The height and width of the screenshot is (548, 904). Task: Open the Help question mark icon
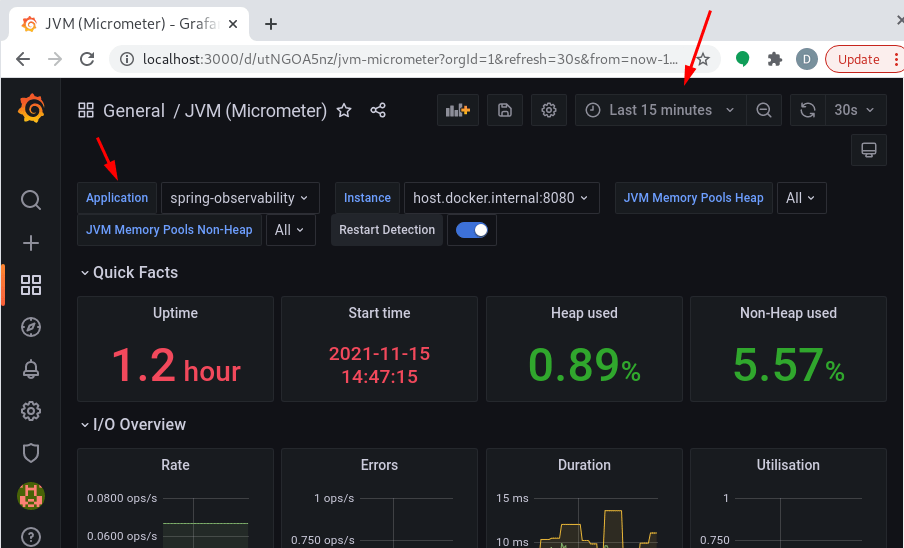click(x=31, y=537)
